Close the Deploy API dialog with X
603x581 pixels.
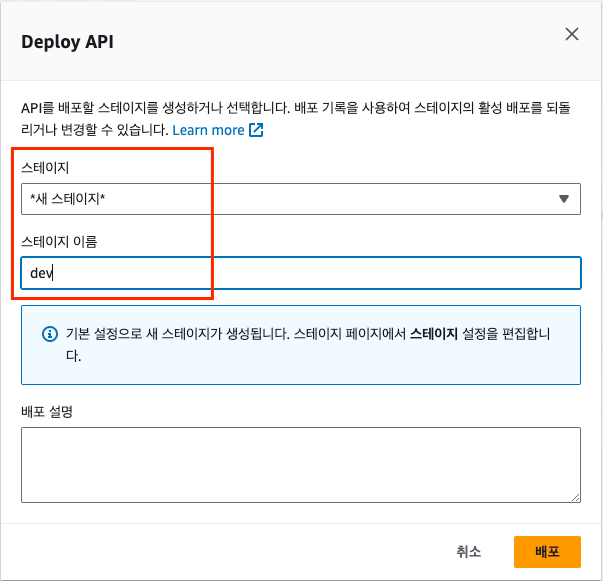(572, 34)
